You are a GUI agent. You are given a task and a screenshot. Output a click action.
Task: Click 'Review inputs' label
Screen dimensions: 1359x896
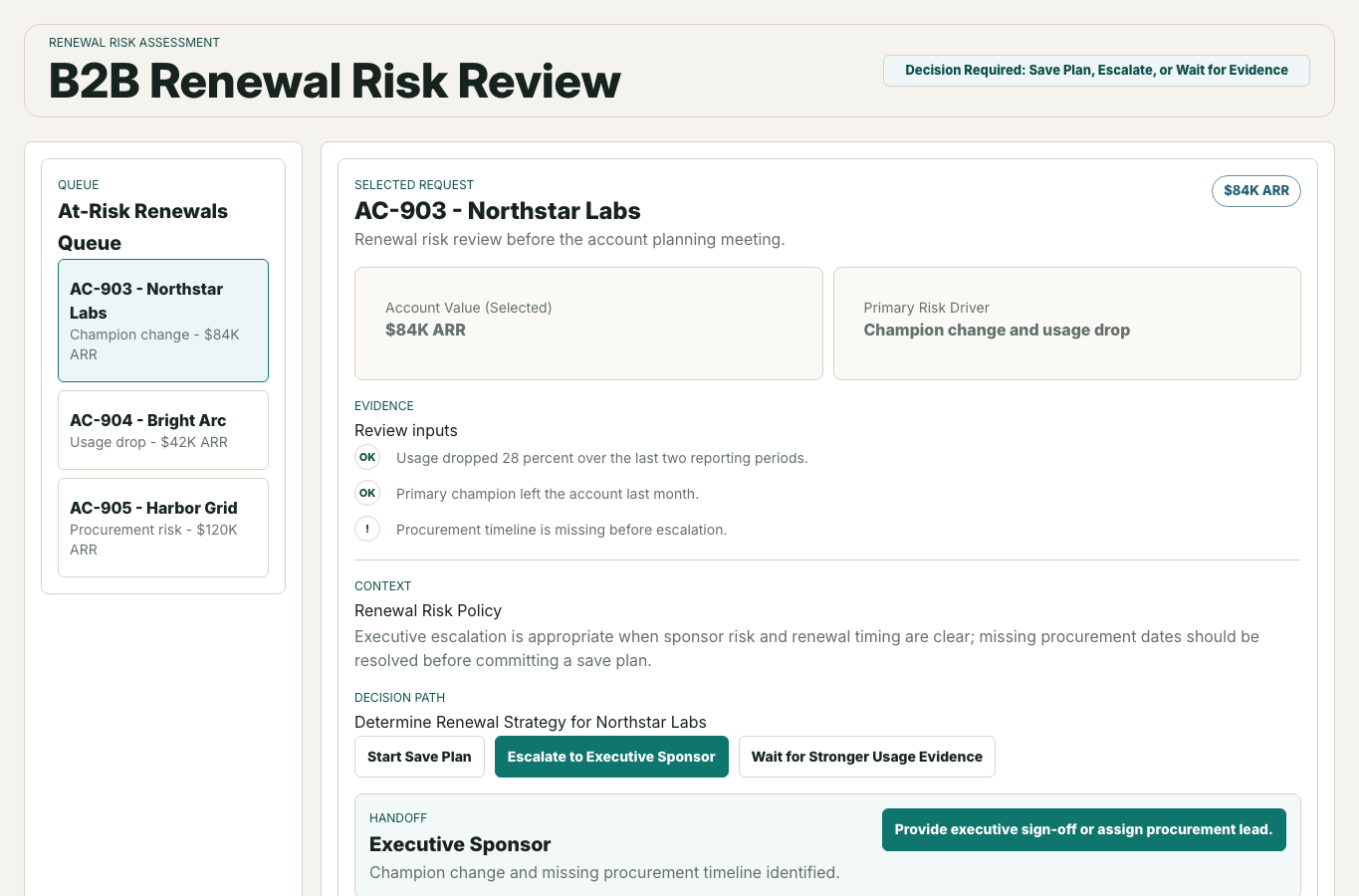click(x=406, y=430)
